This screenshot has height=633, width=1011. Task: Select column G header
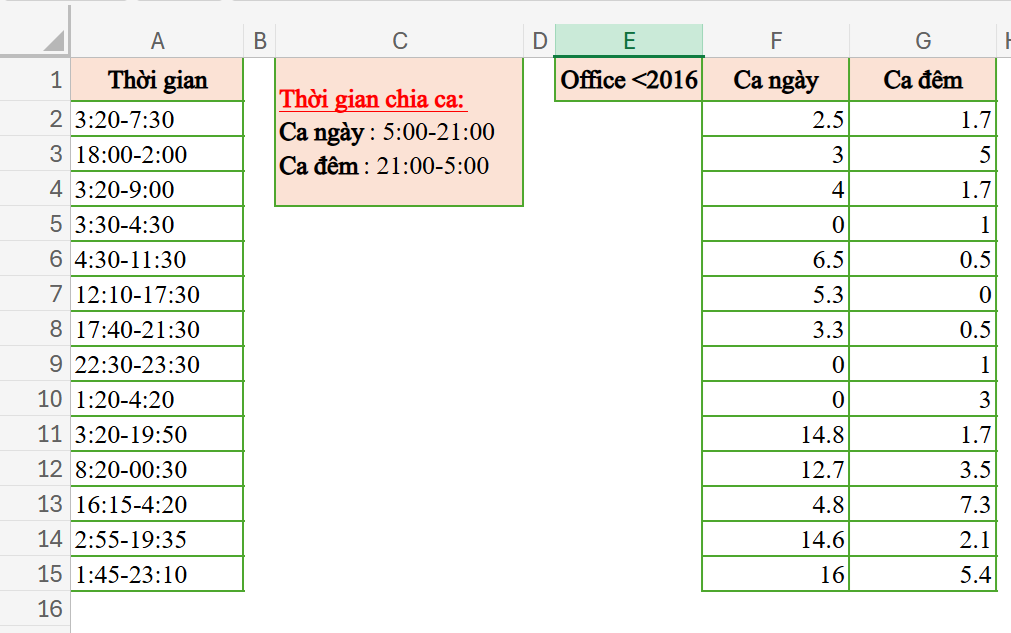[923, 41]
